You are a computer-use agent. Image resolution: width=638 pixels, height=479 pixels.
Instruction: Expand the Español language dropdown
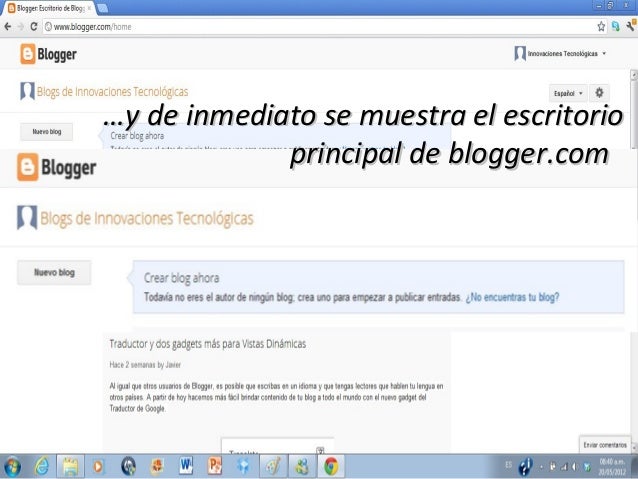pos(568,93)
